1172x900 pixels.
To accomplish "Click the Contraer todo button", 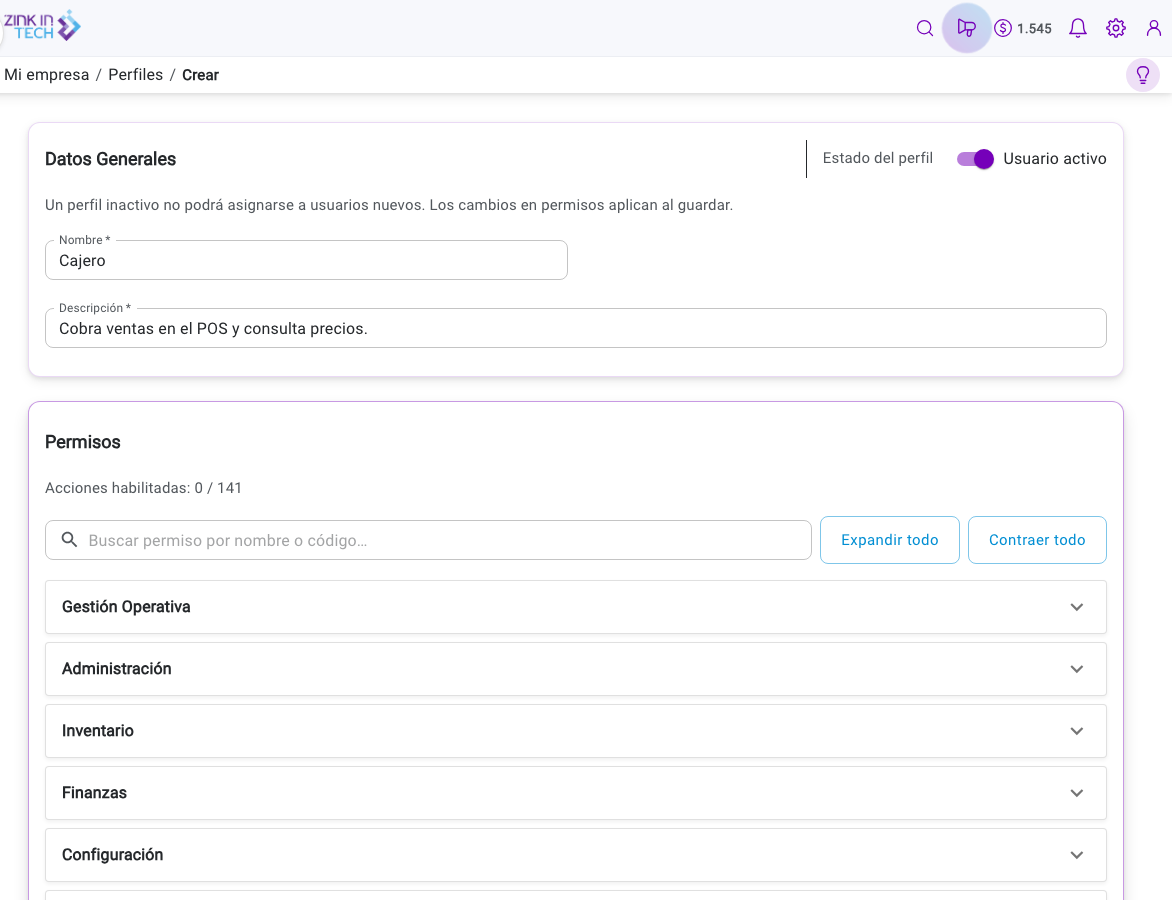I will pos(1037,540).
